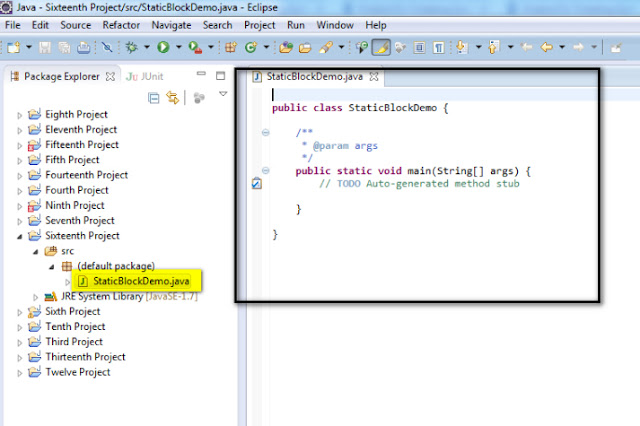Toggle Mark Occurrences highlighter button
This screenshot has height=426, width=640.
tap(381, 47)
